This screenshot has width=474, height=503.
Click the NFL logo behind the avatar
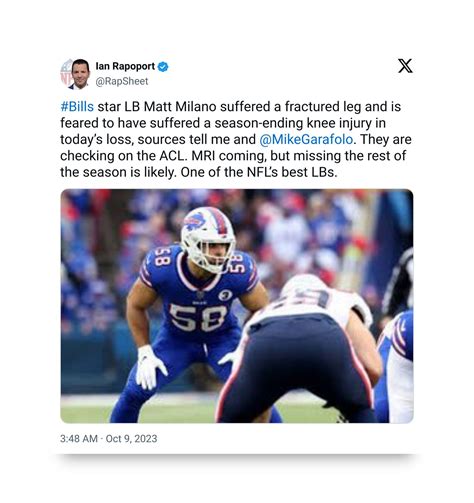pos(64,74)
